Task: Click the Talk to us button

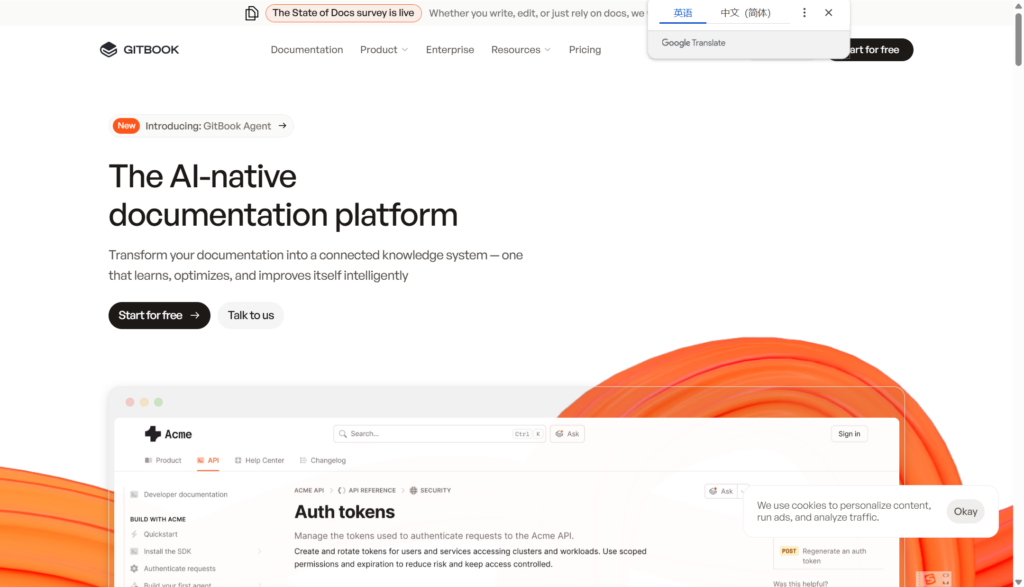Action: [251, 315]
